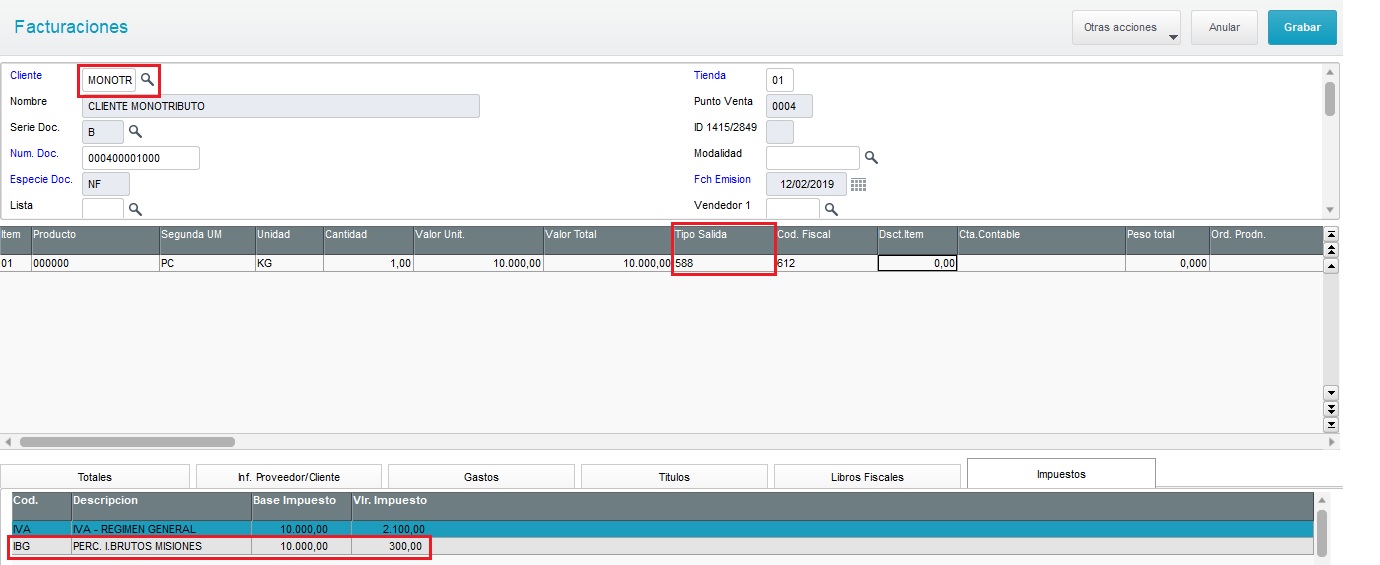Select the Impuestos tab

(x=1061, y=474)
